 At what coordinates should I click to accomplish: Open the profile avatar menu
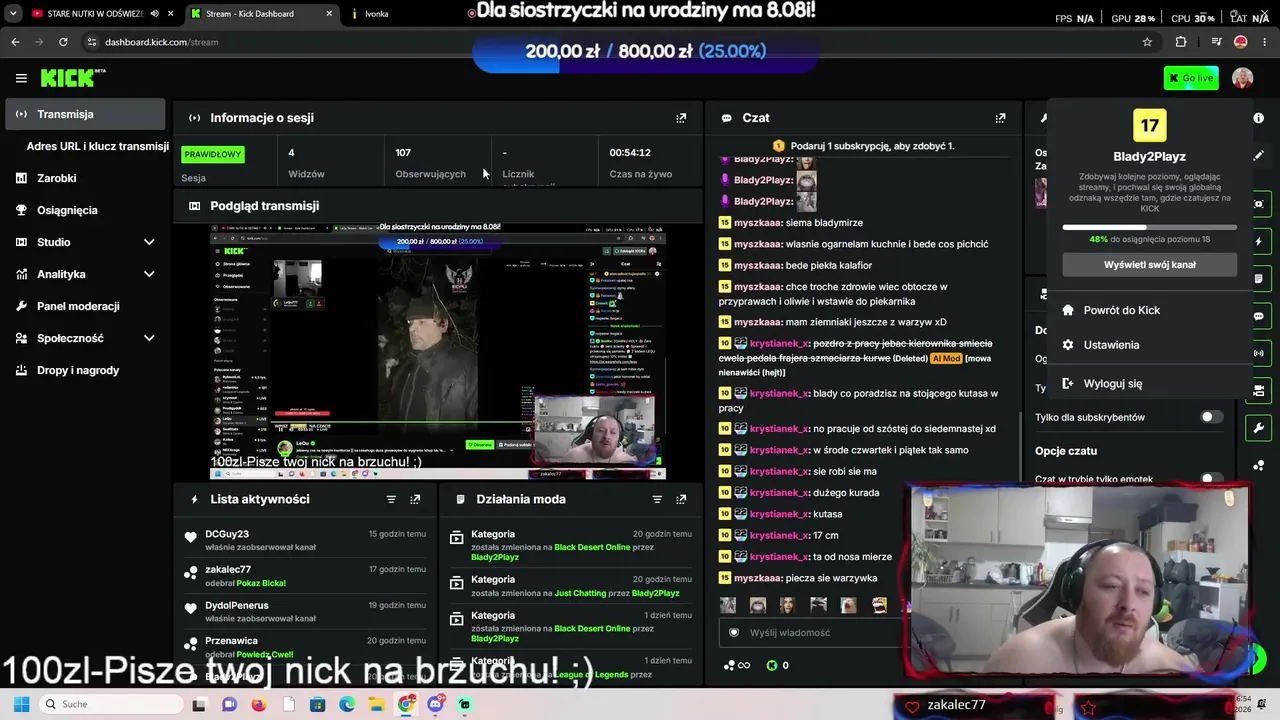1242,78
